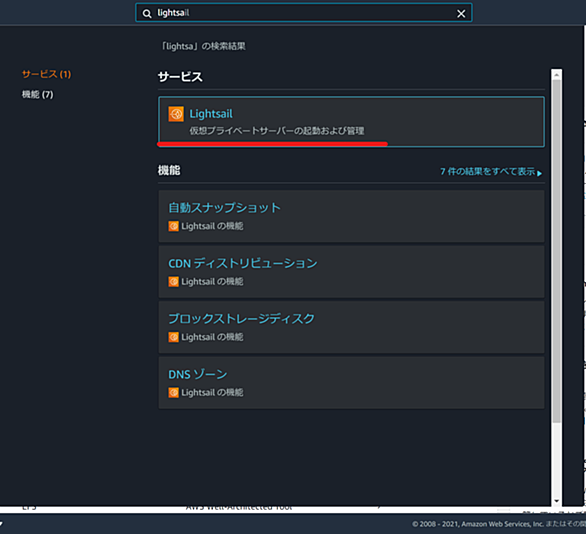Show all 7 results link

[488, 172]
